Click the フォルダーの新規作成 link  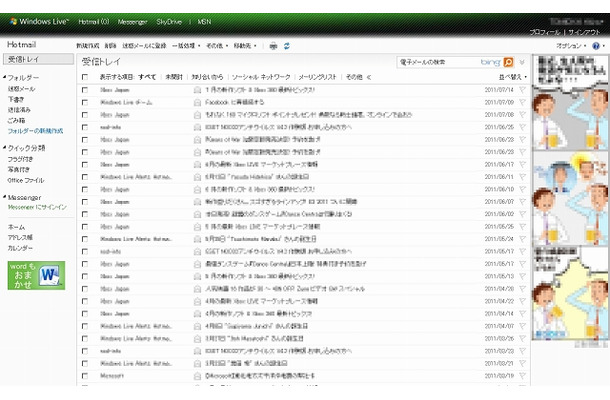(35, 131)
